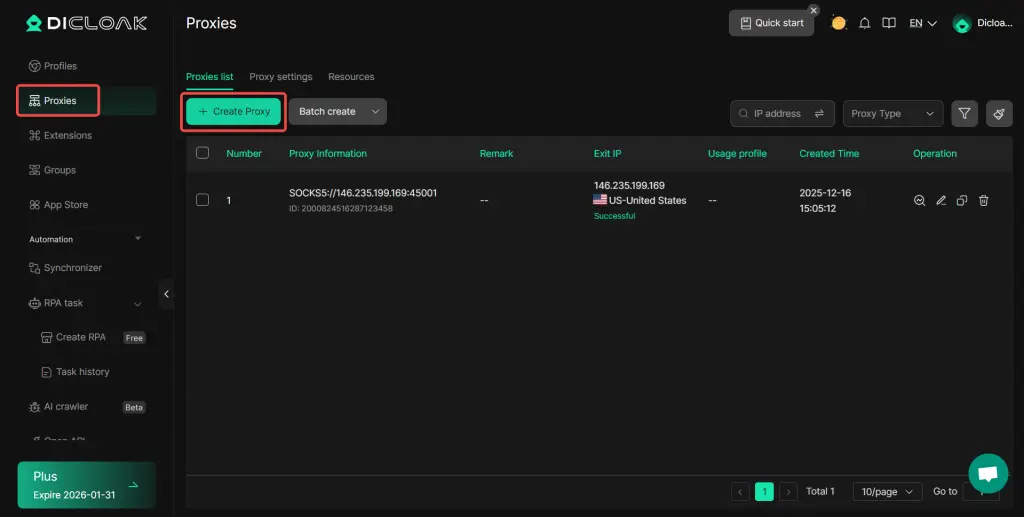Viewport: 1024px width, 517px height.
Task: Check the checkbox for proxy row 1
Action: pyautogui.click(x=203, y=200)
